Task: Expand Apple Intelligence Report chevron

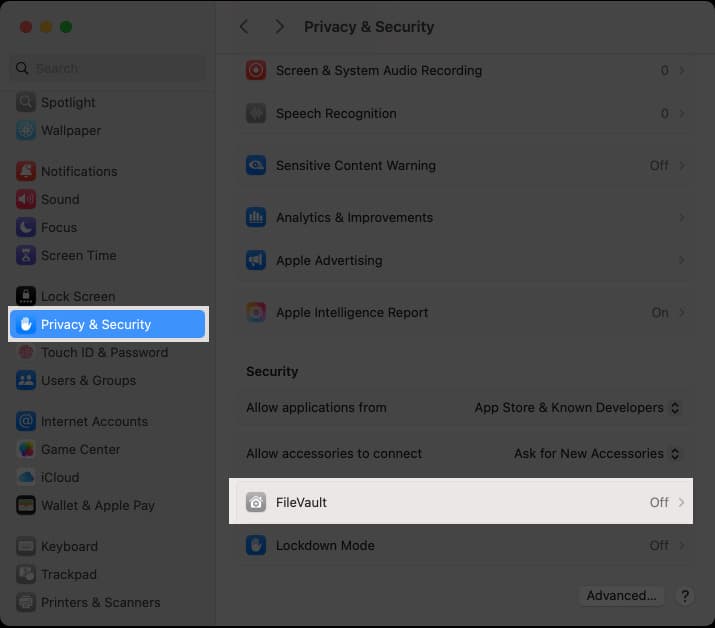Action: tap(682, 312)
